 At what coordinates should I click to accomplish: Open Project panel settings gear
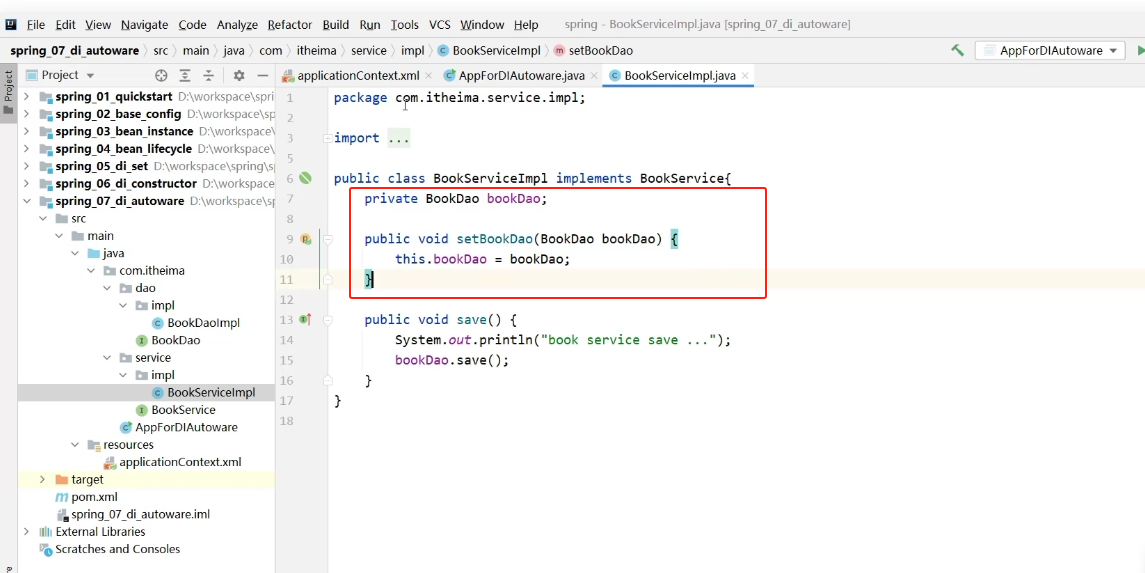(x=239, y=75)
